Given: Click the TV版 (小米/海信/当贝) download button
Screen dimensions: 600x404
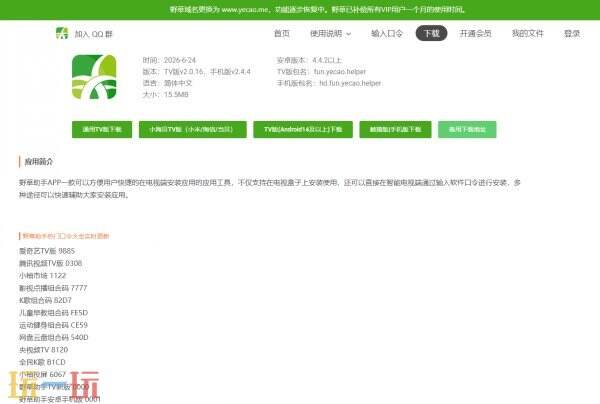Looking at the screenshot, I should click(192, 129).
